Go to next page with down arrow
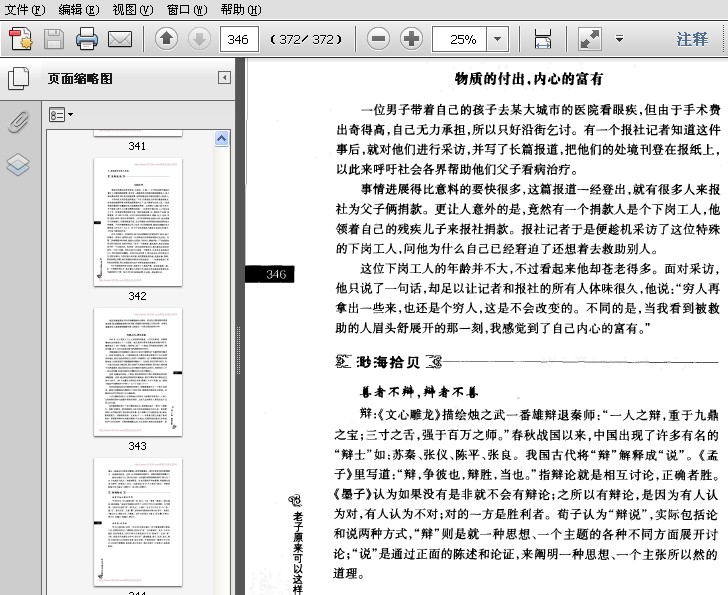The width and height of the screenshot is (728, 595). tap(199, 39)
